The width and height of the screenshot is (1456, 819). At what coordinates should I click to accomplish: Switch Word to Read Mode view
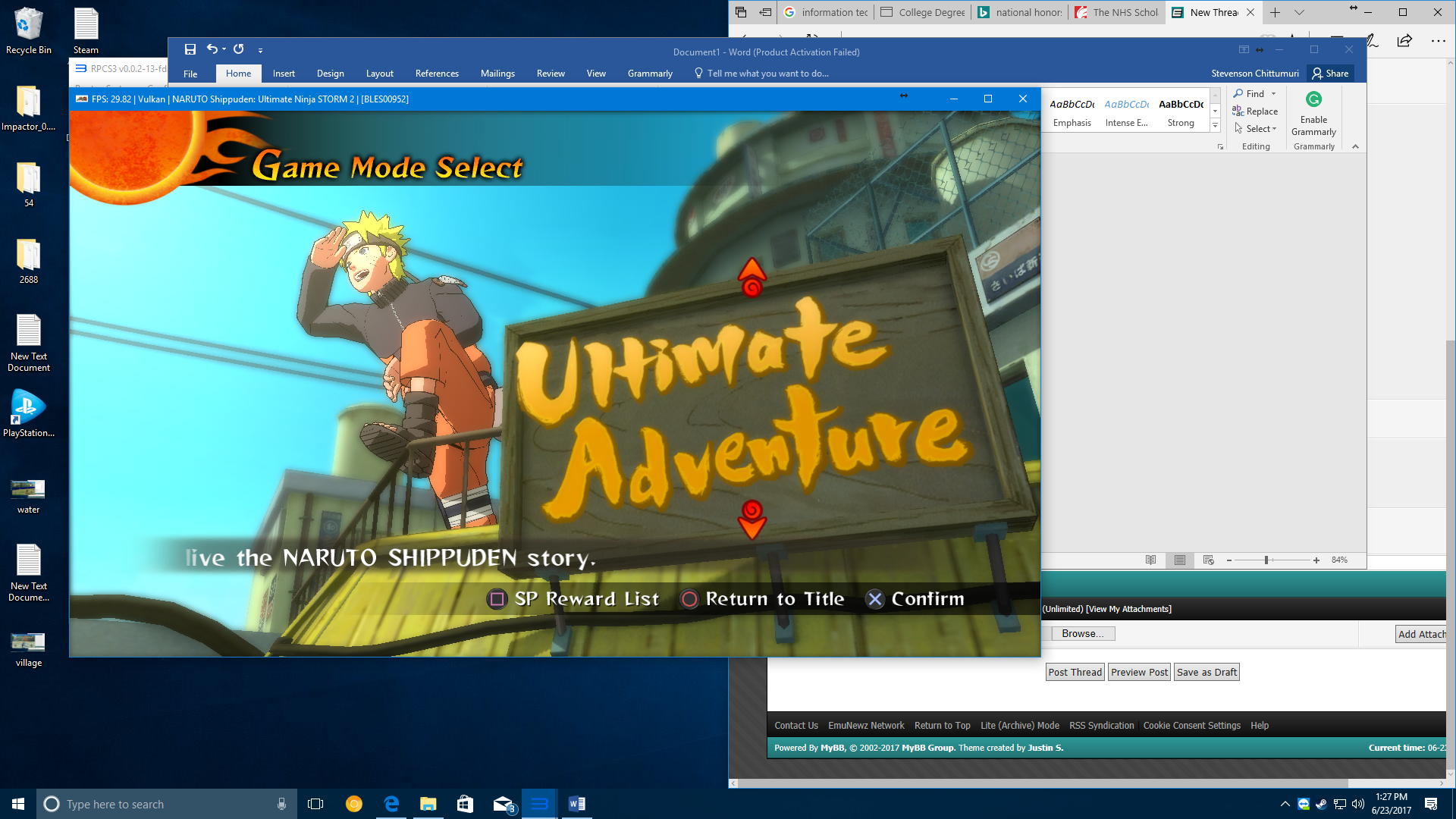coord(1150,560)
